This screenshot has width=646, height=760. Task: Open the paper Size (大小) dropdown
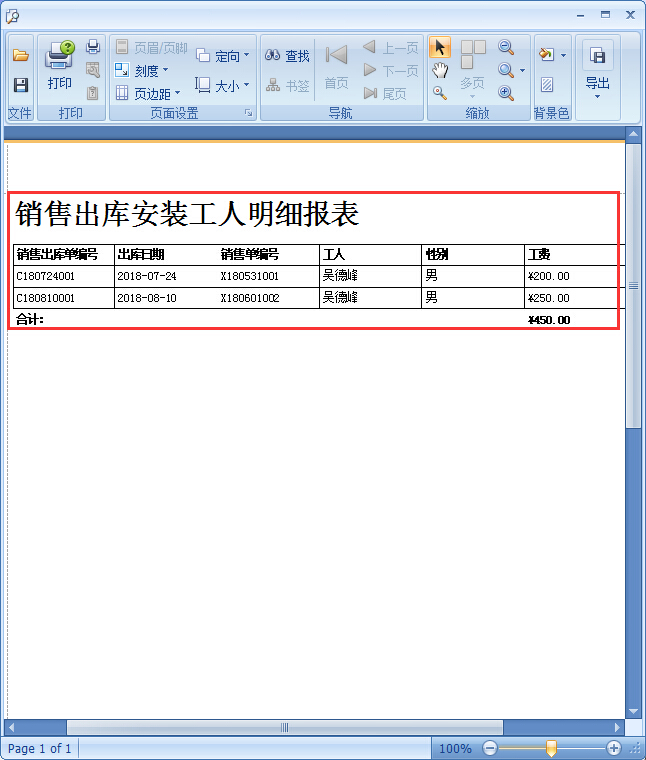pos(223,86)
